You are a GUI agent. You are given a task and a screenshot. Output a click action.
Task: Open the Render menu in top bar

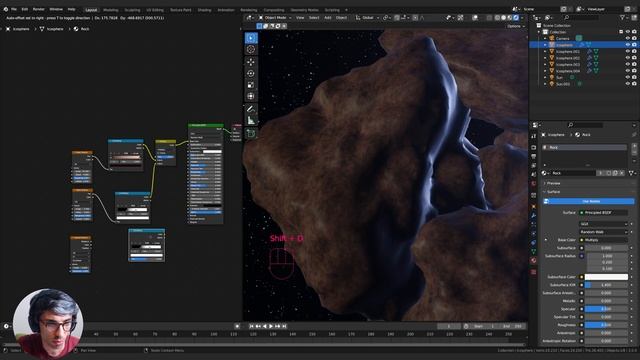38,9
